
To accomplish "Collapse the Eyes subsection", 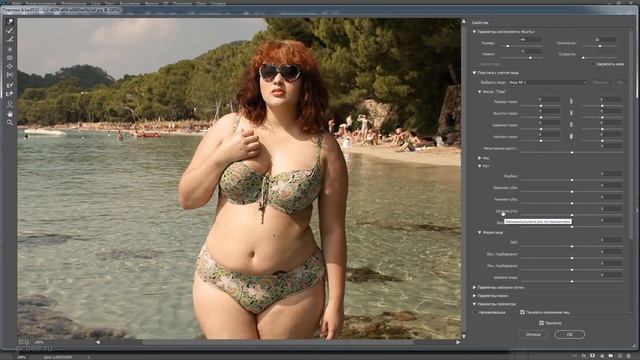I will 480,92.
